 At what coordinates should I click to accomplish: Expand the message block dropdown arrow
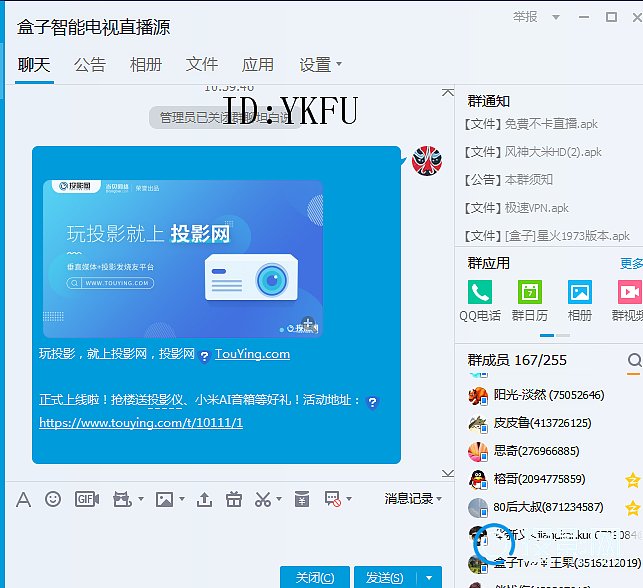tap(349, 499)
